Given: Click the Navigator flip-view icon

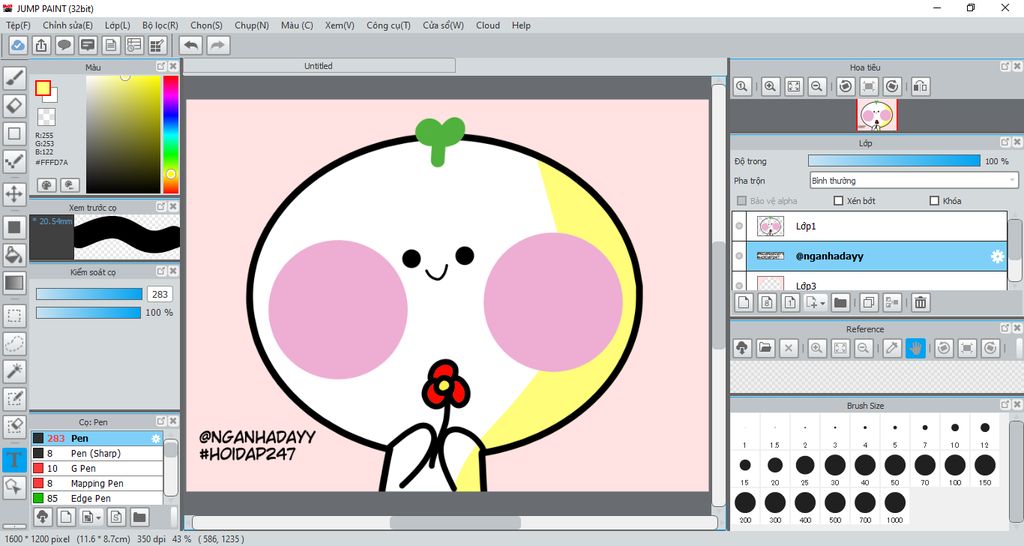Looking at the screenshot, I should click(x=920, y=86).
